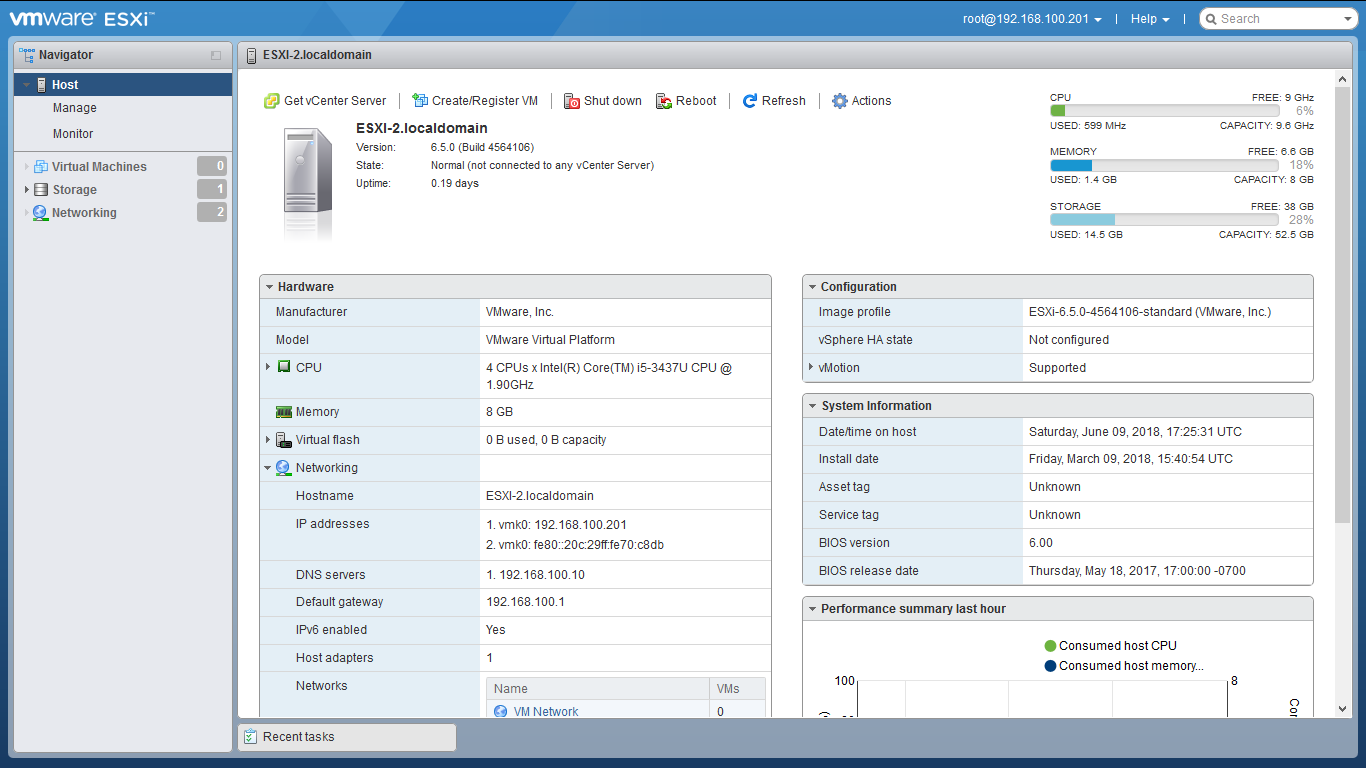Open the Actions gear icon
Image resolution: width=1366 pixels, height=768 pixels.
click(x=840, y=101)
